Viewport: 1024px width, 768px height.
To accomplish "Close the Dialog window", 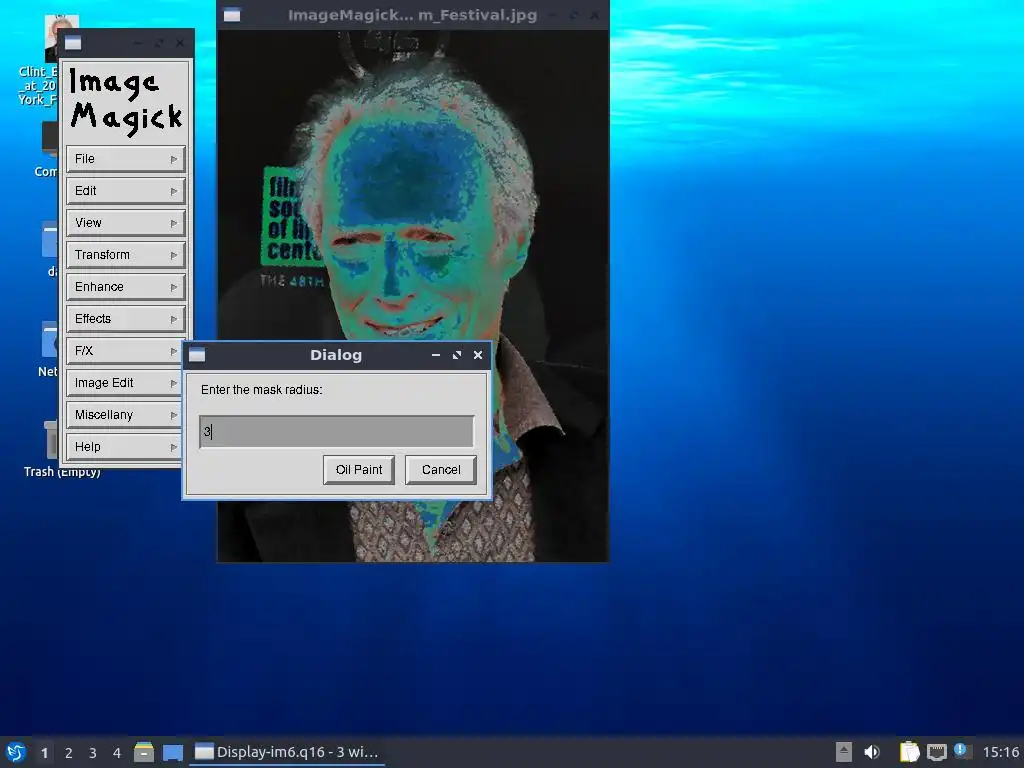I will coord(478,355).
